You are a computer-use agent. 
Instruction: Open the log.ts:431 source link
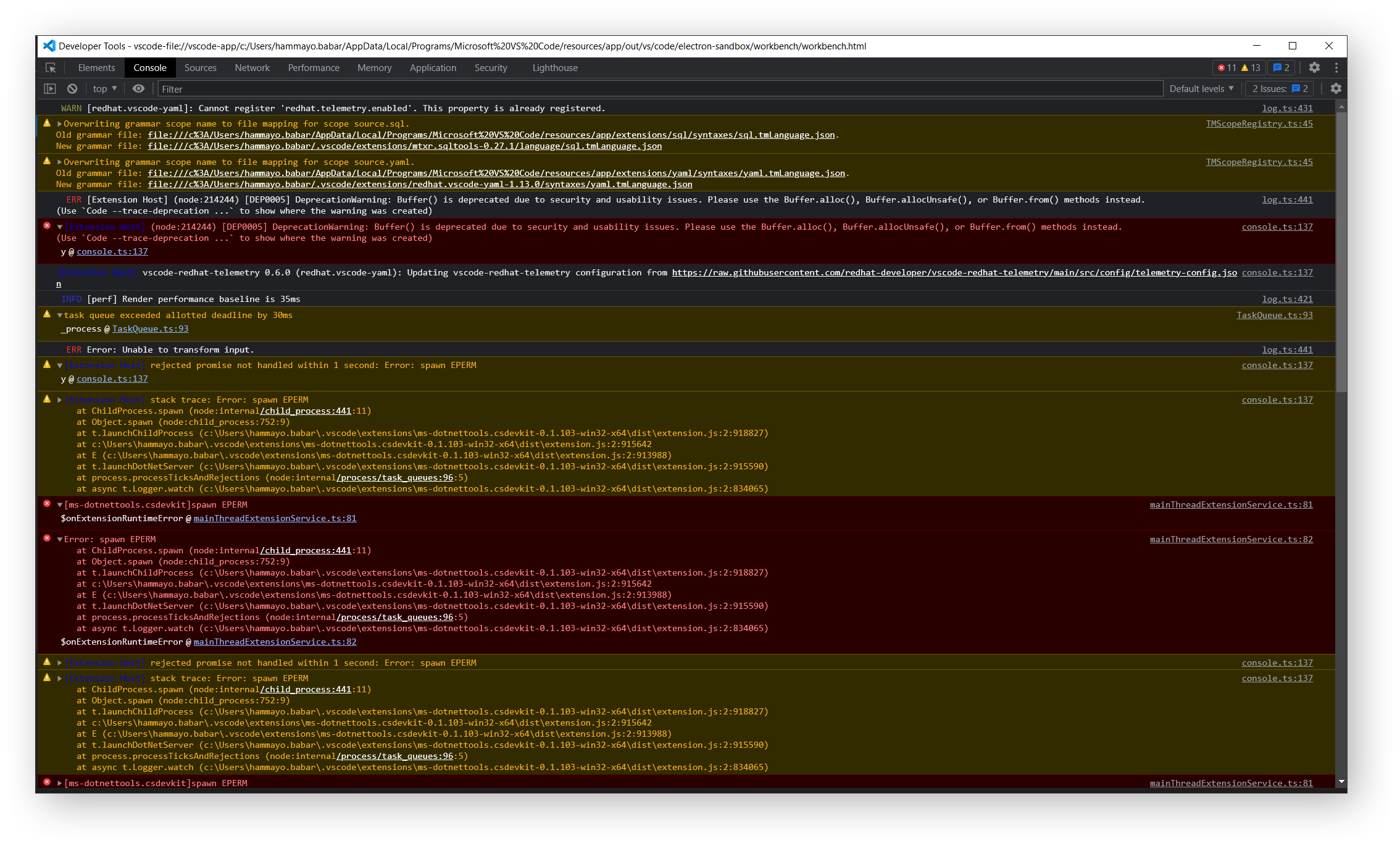[1287, 107]
